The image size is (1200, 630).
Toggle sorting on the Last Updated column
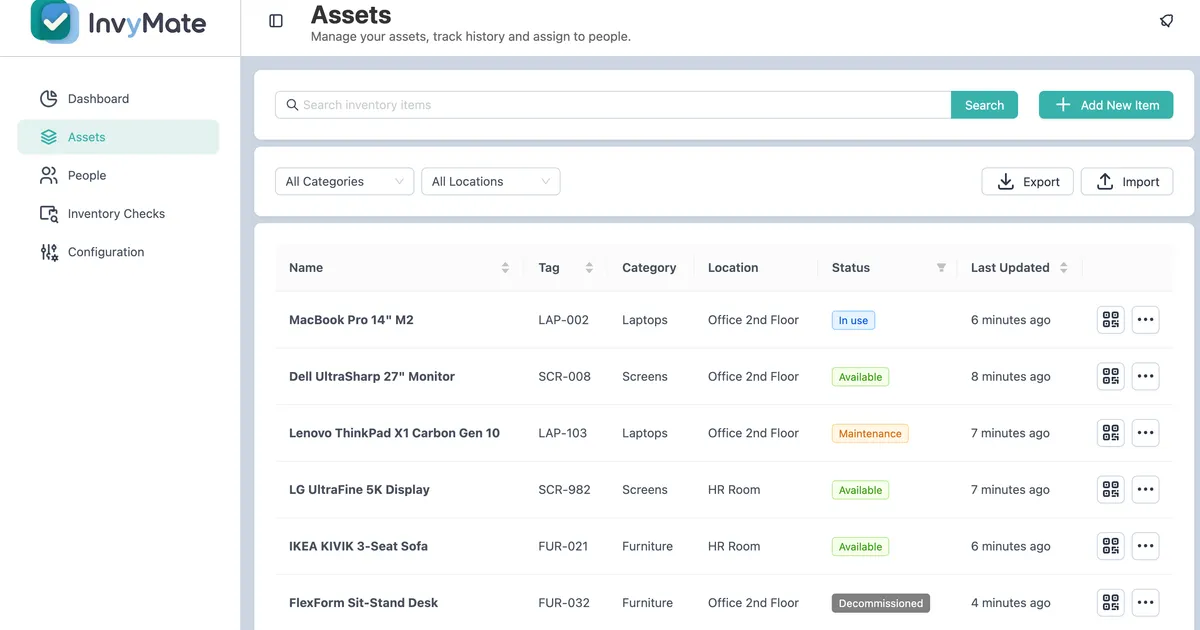coord(1063,268)
